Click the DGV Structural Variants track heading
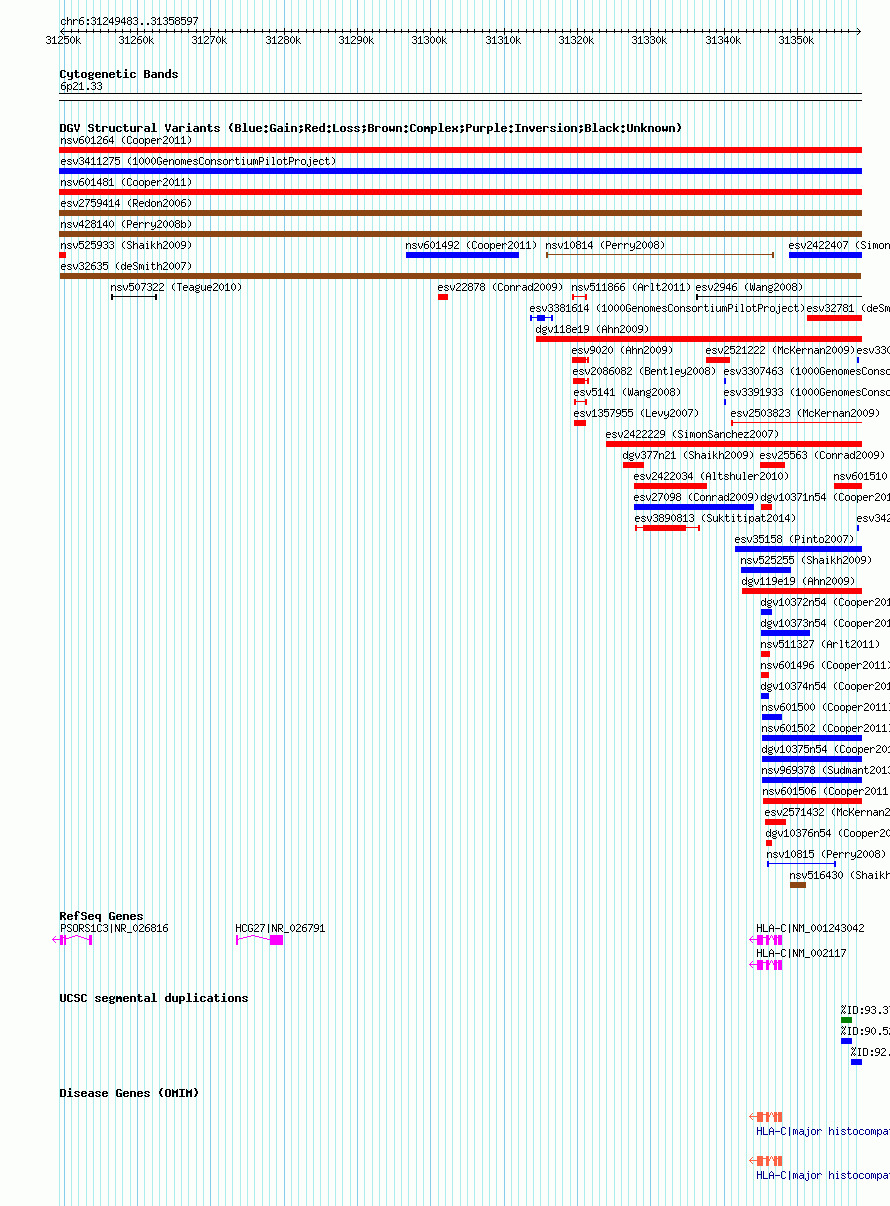Viewport: 890px width, 1206px height. pyautogui.click(x=370, y=128)
